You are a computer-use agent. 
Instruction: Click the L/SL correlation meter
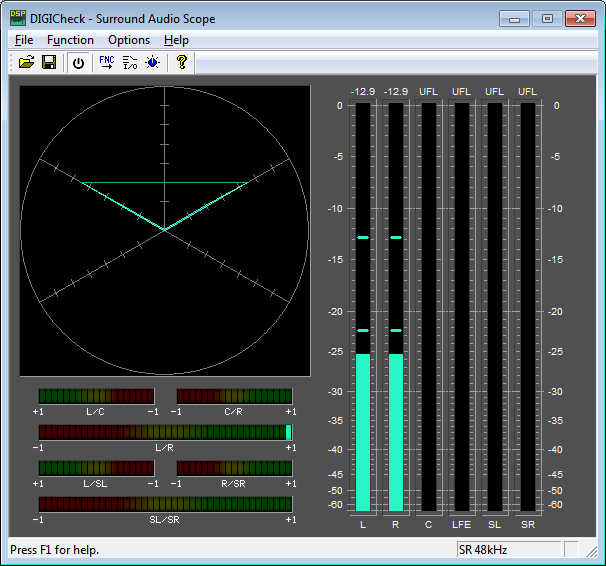(96, 468)
